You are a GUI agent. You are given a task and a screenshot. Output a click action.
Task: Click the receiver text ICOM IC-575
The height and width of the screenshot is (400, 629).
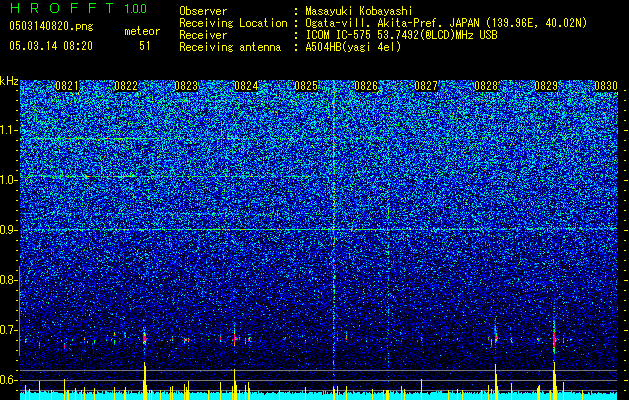click(x=338, y=35)
